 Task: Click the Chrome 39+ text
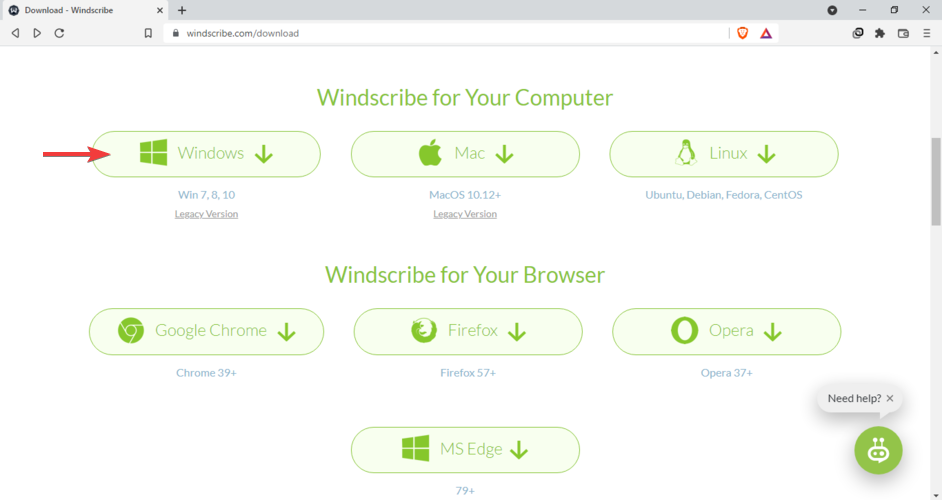[x=206, y=373]
